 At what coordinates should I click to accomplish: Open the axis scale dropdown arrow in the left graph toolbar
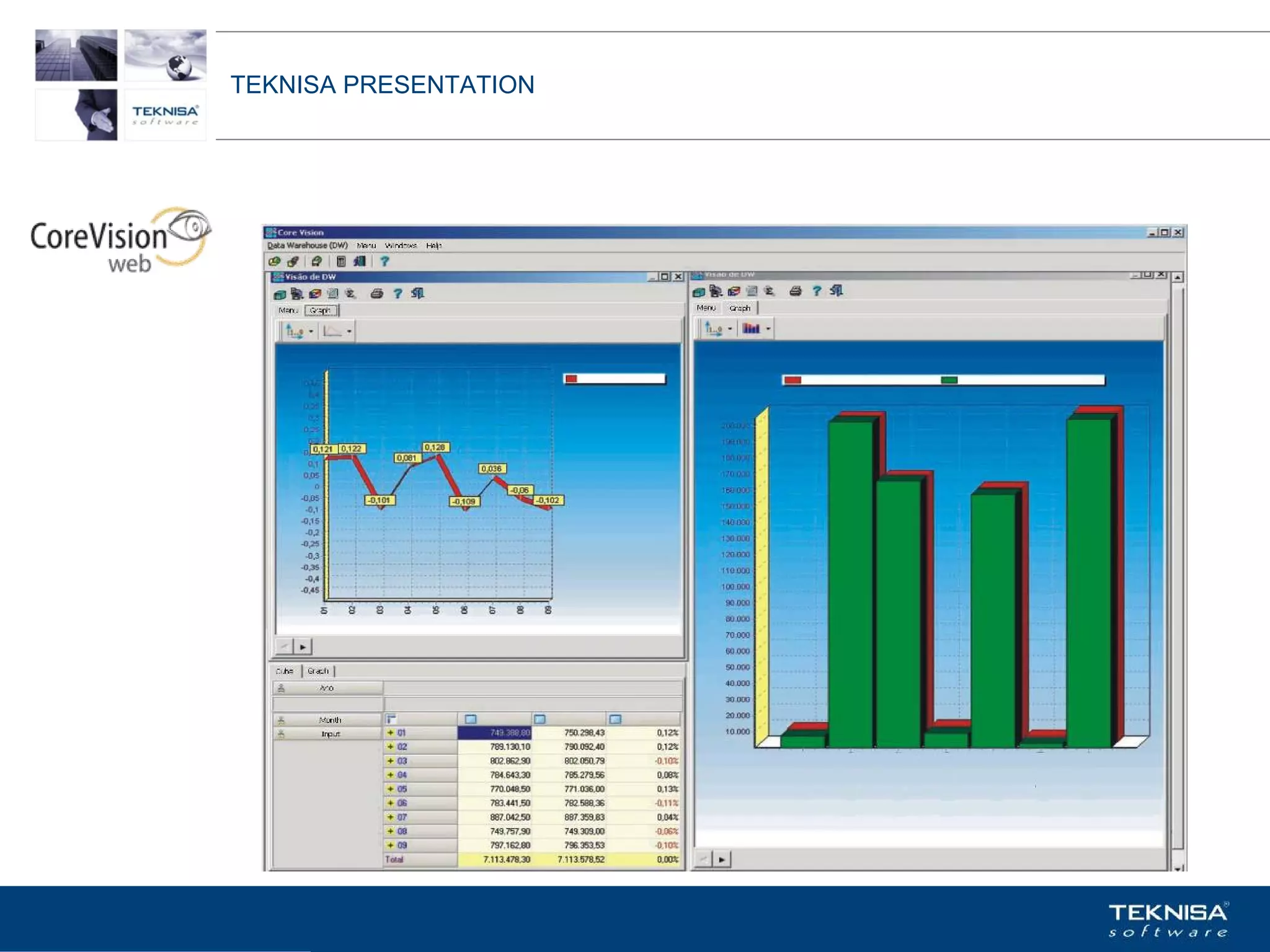click(x=311, y=332)
